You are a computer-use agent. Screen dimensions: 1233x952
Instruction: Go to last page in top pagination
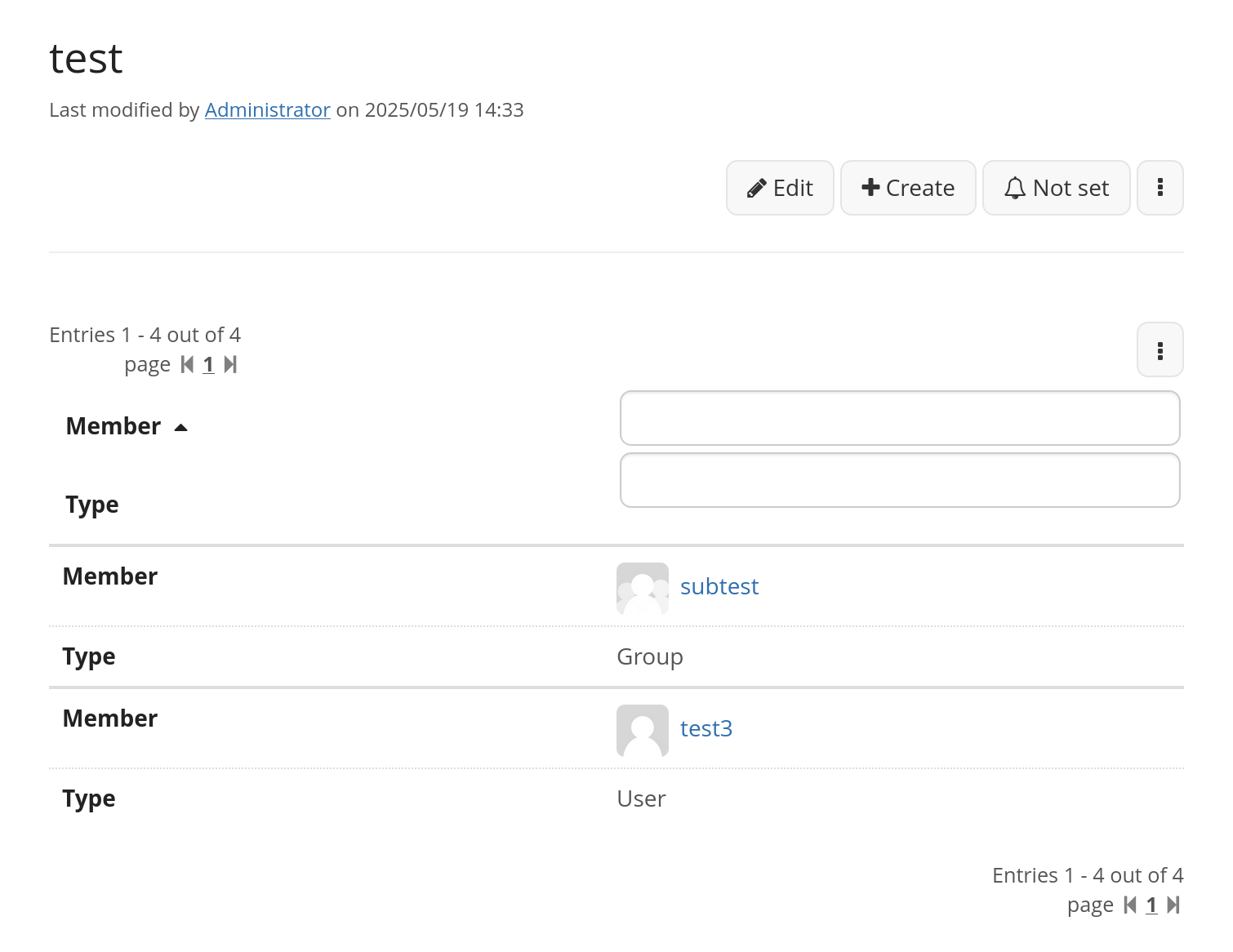pyautogui.click(x=230, y=364)
